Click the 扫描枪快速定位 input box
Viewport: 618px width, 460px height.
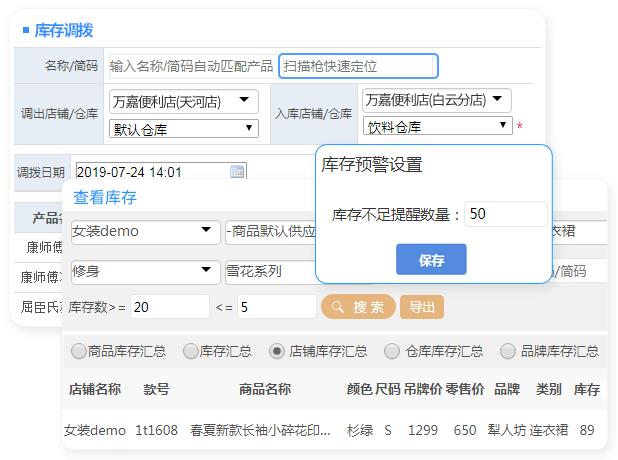(x=358, y=66)
